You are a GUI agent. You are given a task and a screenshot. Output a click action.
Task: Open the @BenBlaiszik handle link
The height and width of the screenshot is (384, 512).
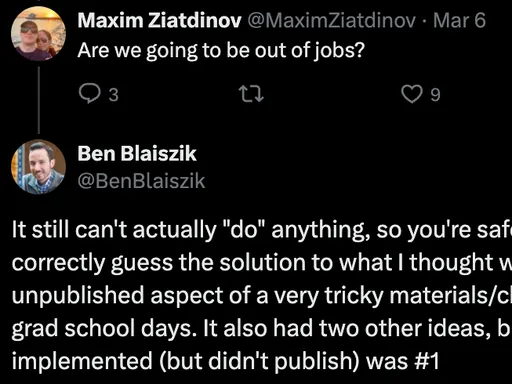point(141,181)
